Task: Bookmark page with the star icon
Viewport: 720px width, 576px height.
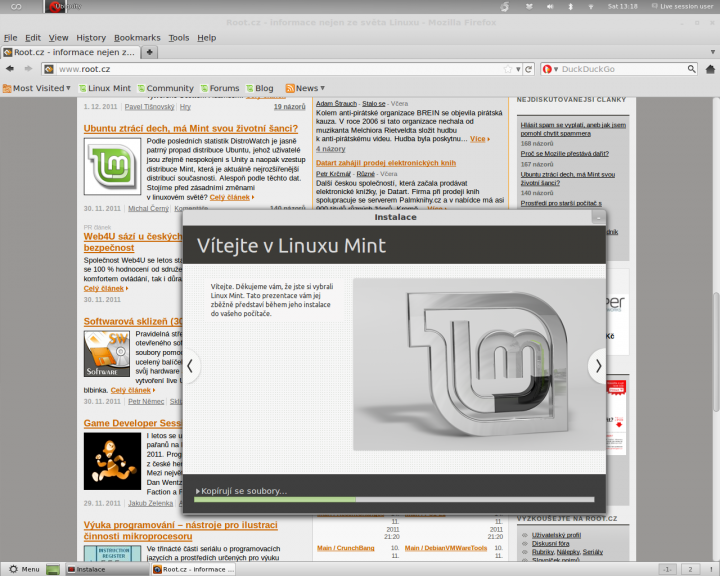Action: pos(507,69)
